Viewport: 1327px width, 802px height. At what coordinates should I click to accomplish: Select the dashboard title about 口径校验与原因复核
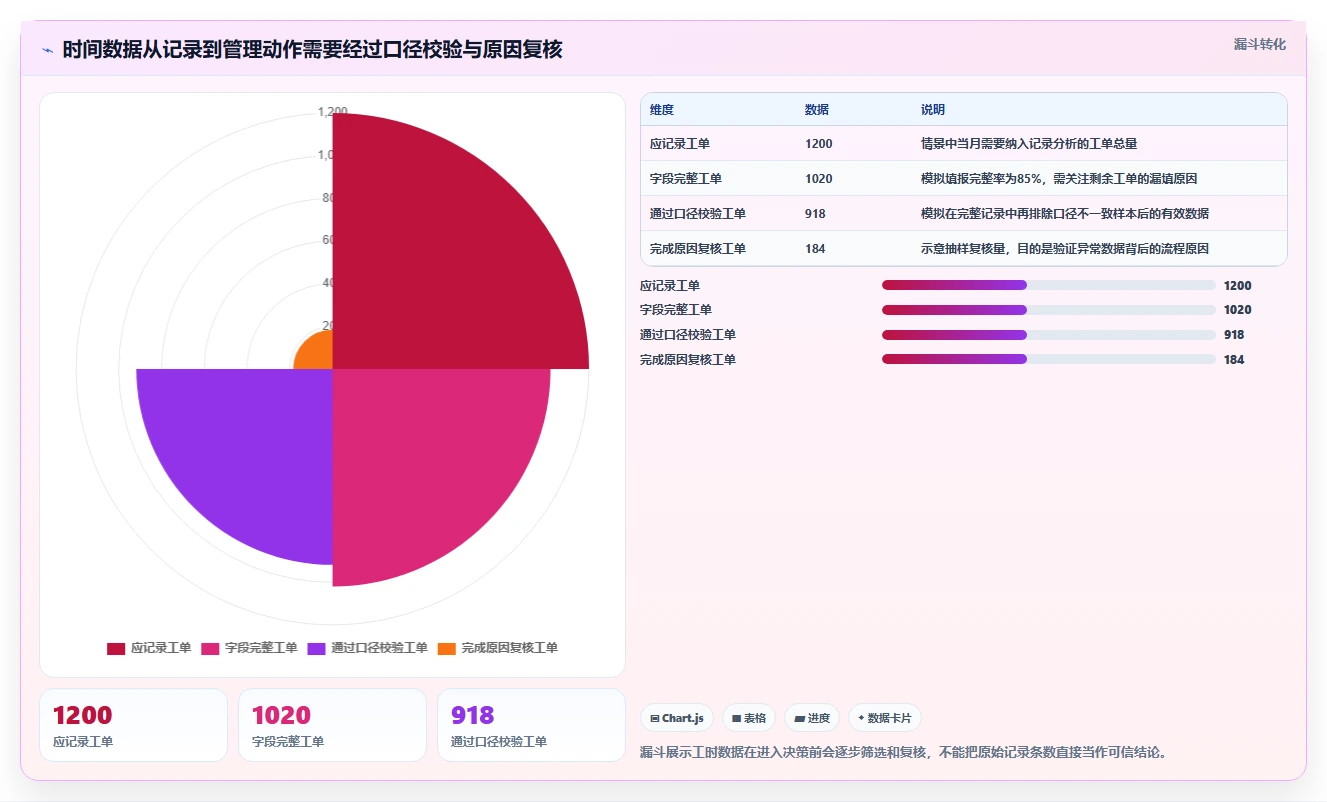point(312,49)
